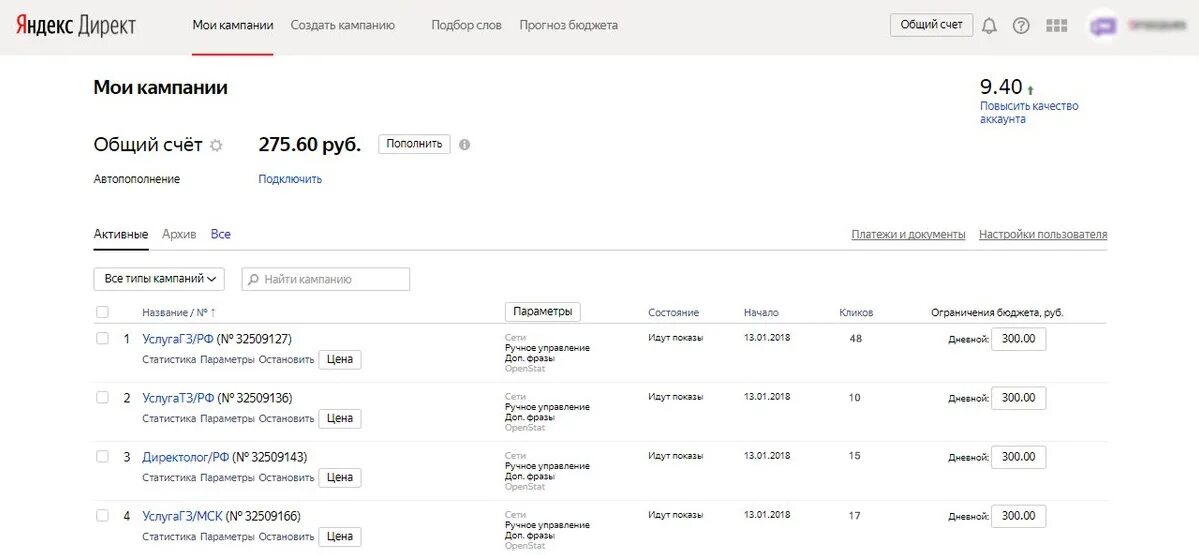This screenshot has width=1199, height=555.
Task: Click the user profile avatar
Action: click(x=1103, y=27)
